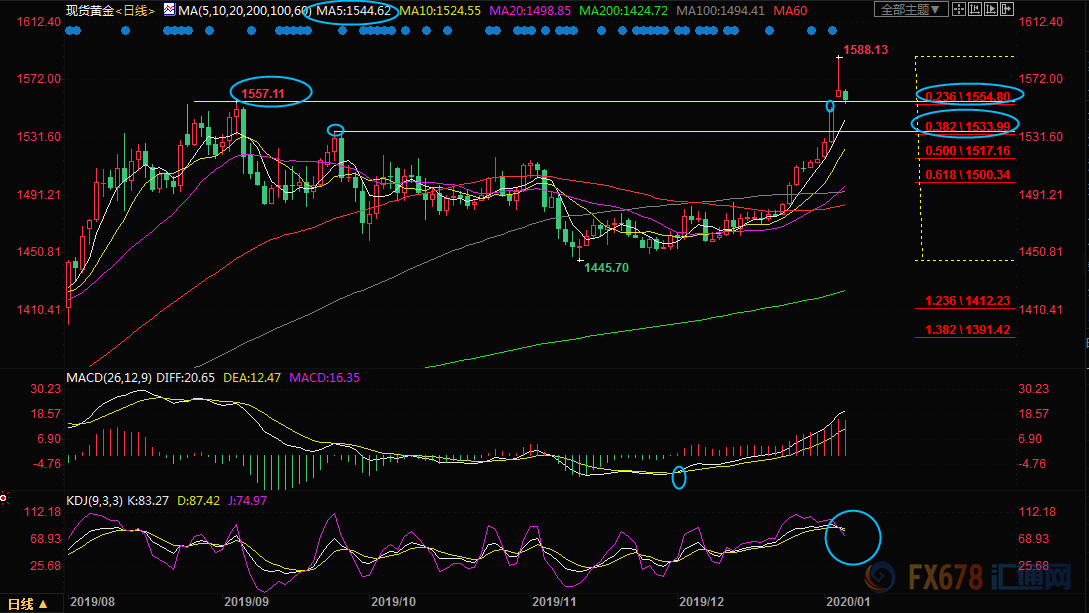The height and width of the screenshot is (613, 1089).
Task: Open the <日线> period label beside 现货黄金
Action: coord(135,10)
